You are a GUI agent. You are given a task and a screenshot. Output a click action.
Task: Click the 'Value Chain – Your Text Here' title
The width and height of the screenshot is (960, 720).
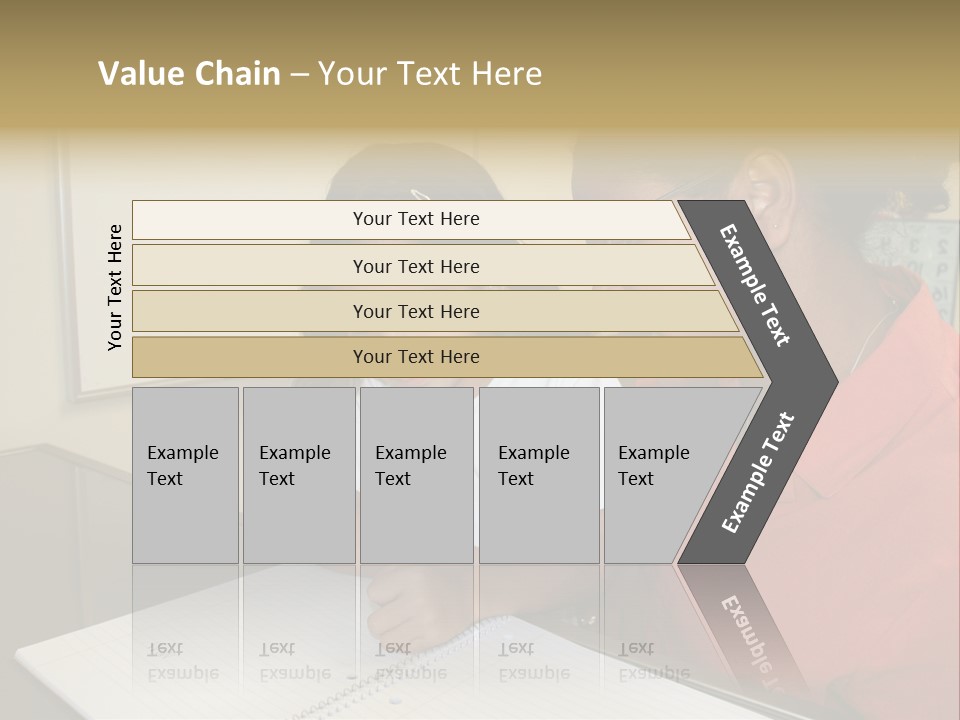pos(320,74)
